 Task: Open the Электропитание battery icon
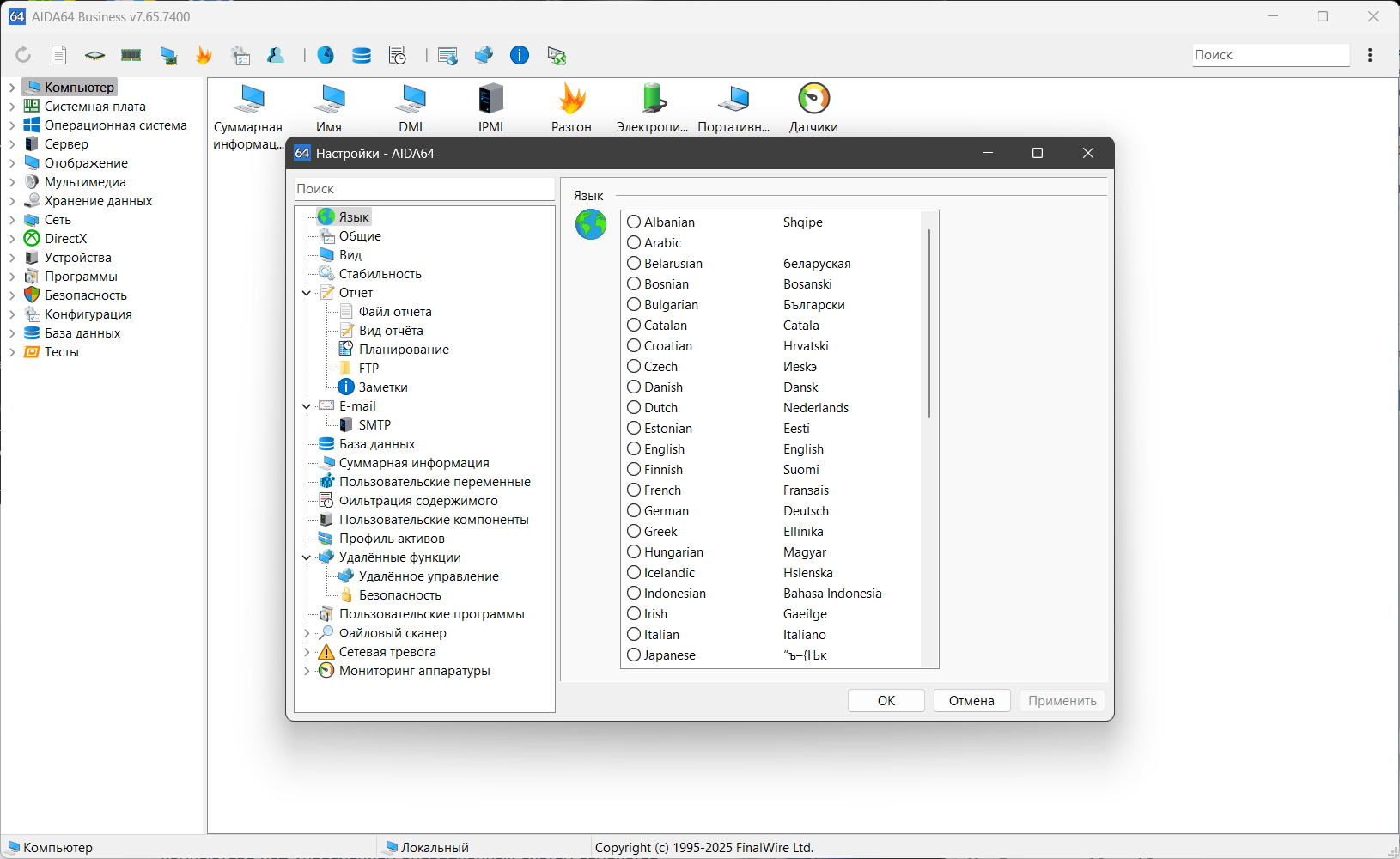coord(653,100)
